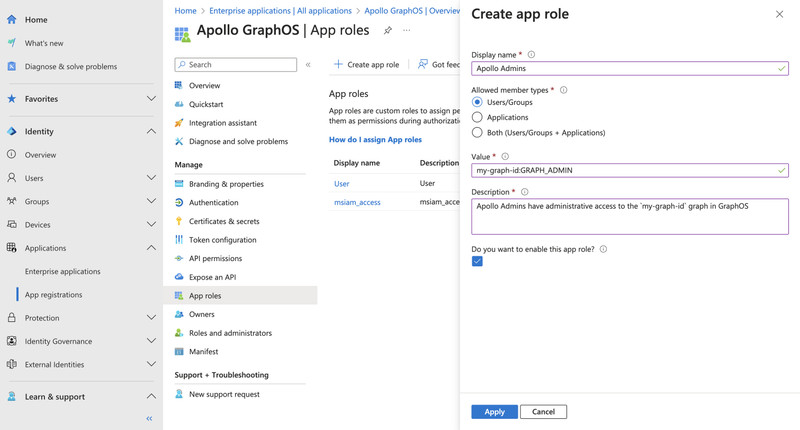Expand the Favorites section chevron
Image resolution: width=800 pixels, height=430 pixels.
(x=151, y=98)
